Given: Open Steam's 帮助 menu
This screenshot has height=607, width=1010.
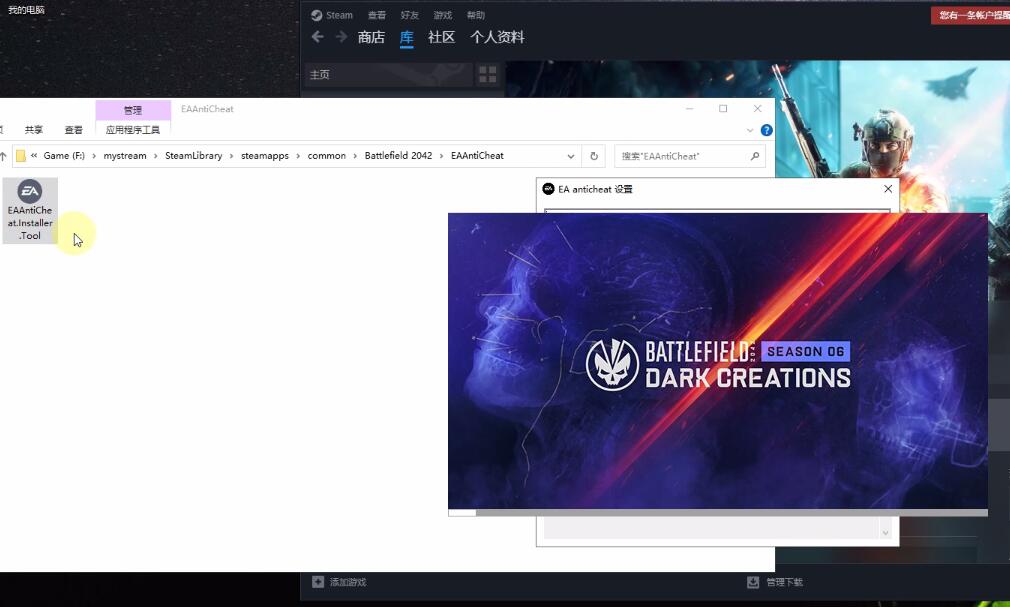Looking at the screenshot, I should [476, 15].
